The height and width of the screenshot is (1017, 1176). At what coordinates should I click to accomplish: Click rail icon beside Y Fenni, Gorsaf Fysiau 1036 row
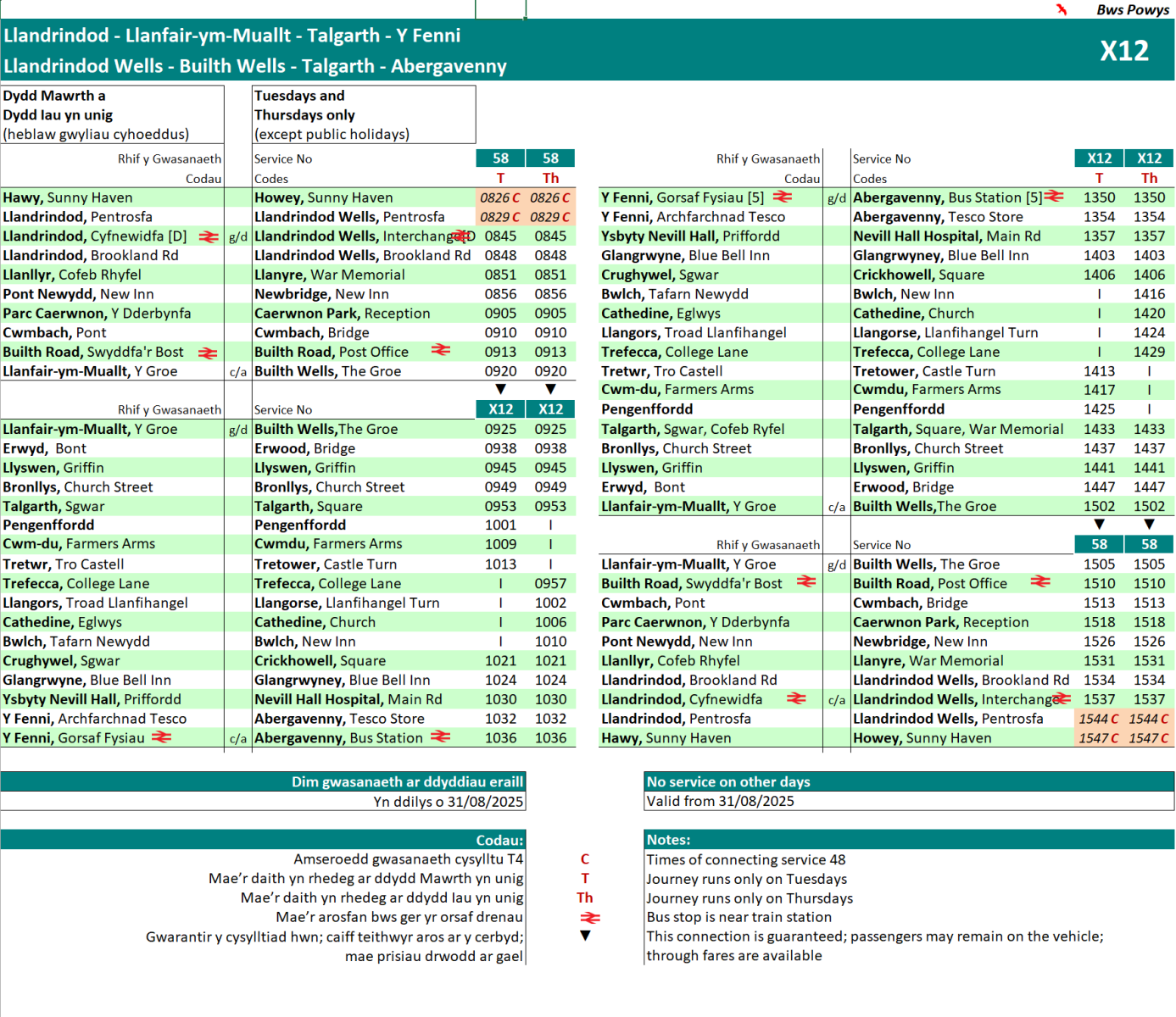coord(162,737)
